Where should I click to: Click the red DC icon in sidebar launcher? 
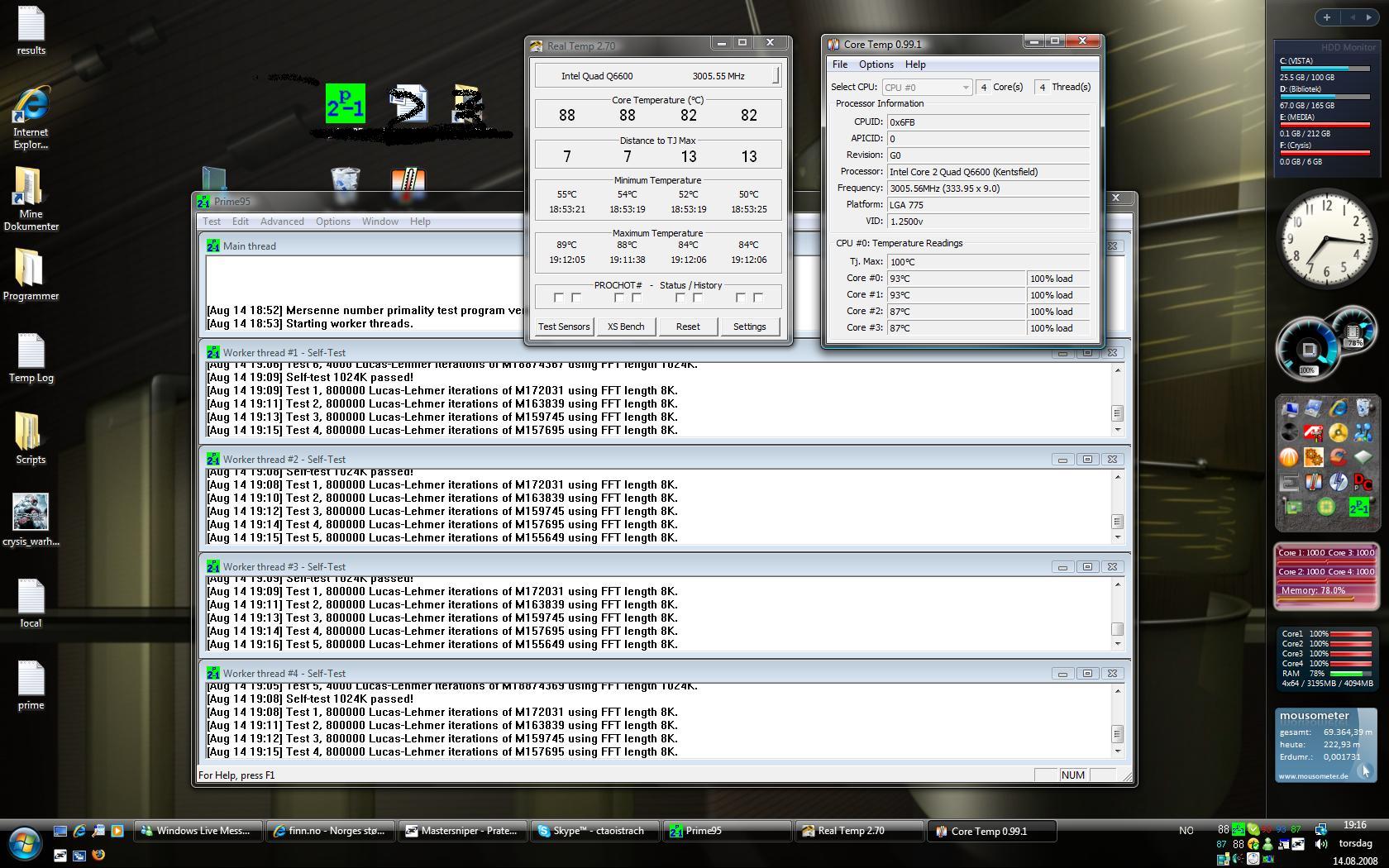point(1363,482)
